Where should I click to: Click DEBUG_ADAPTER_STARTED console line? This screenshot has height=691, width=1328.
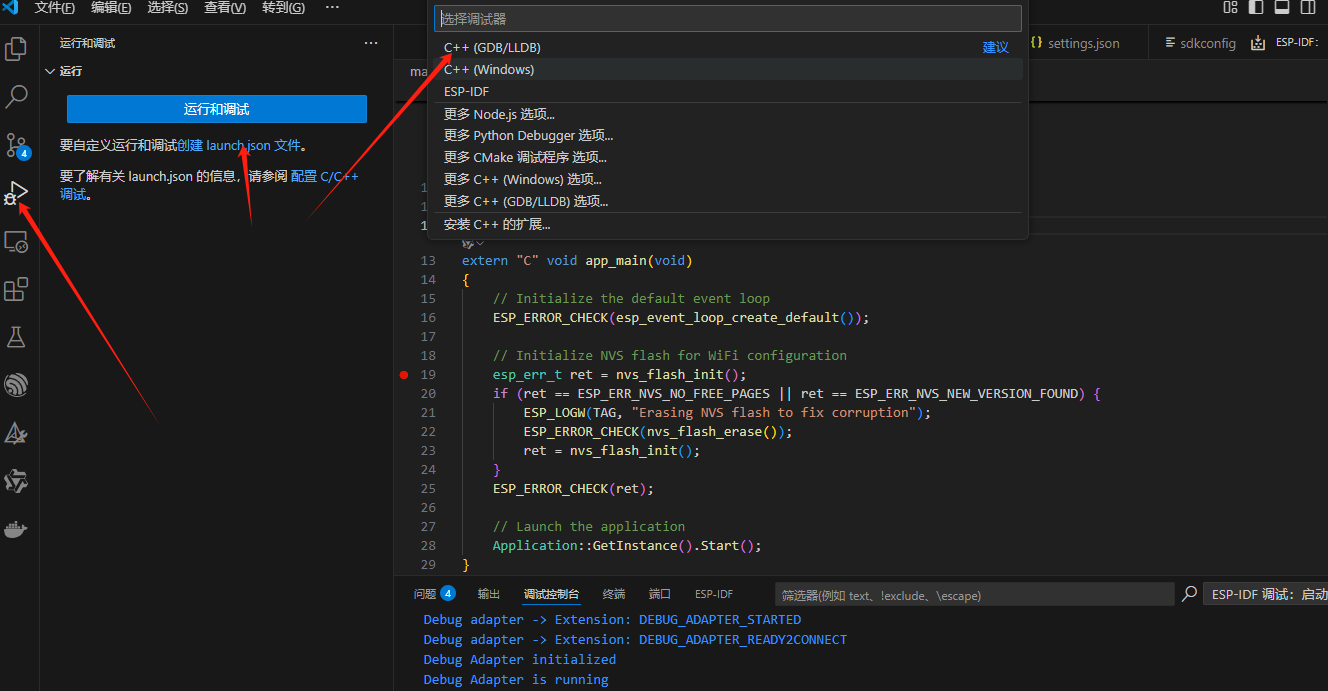[612, 619]
